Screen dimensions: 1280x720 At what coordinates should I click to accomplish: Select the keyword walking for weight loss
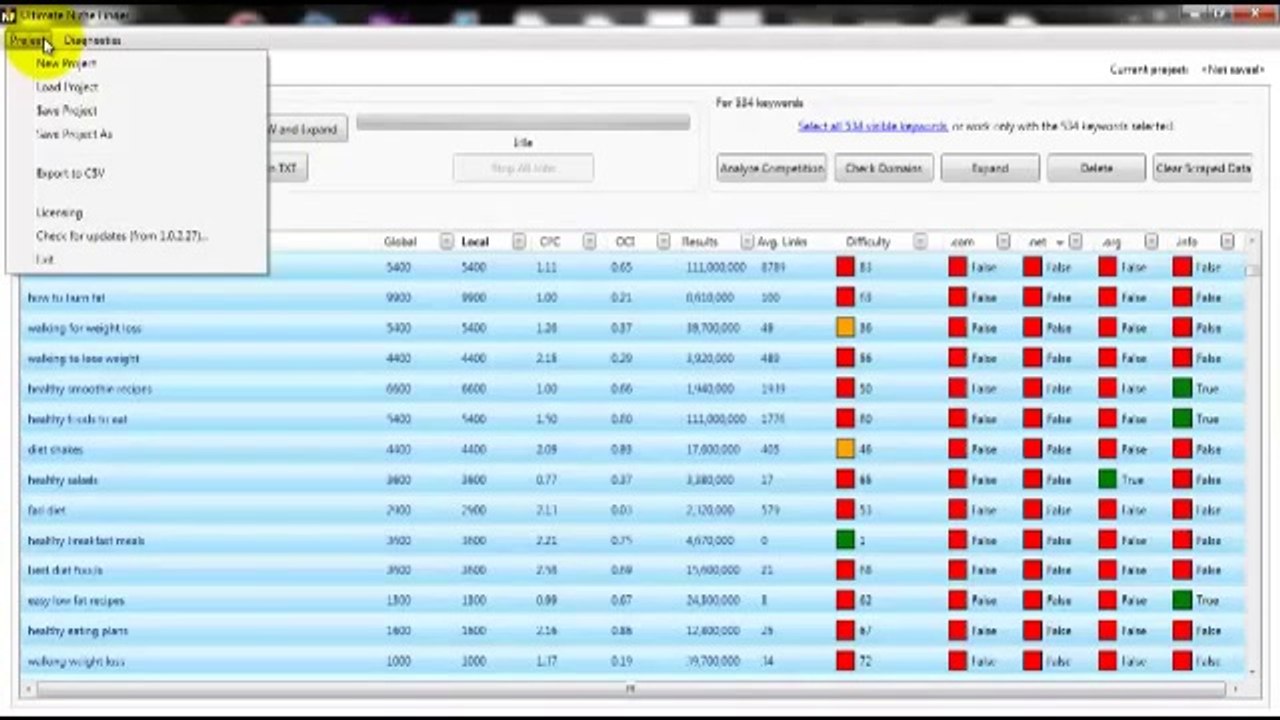84,328
